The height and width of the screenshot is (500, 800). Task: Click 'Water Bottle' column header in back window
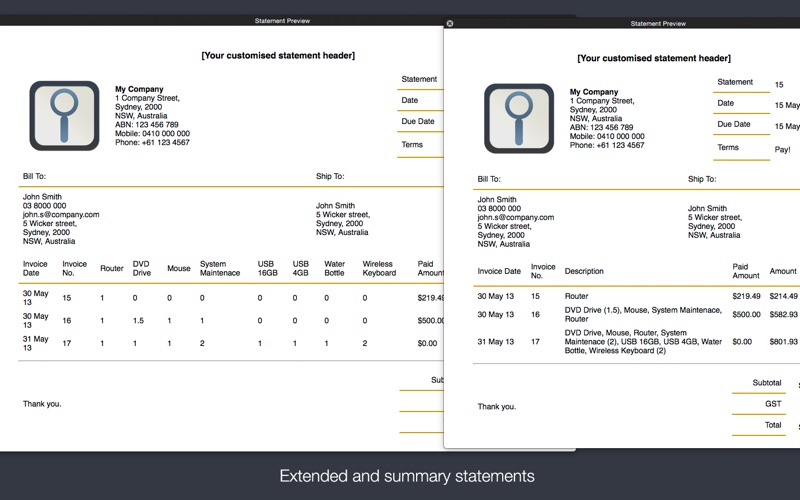(x=334, y=268)
